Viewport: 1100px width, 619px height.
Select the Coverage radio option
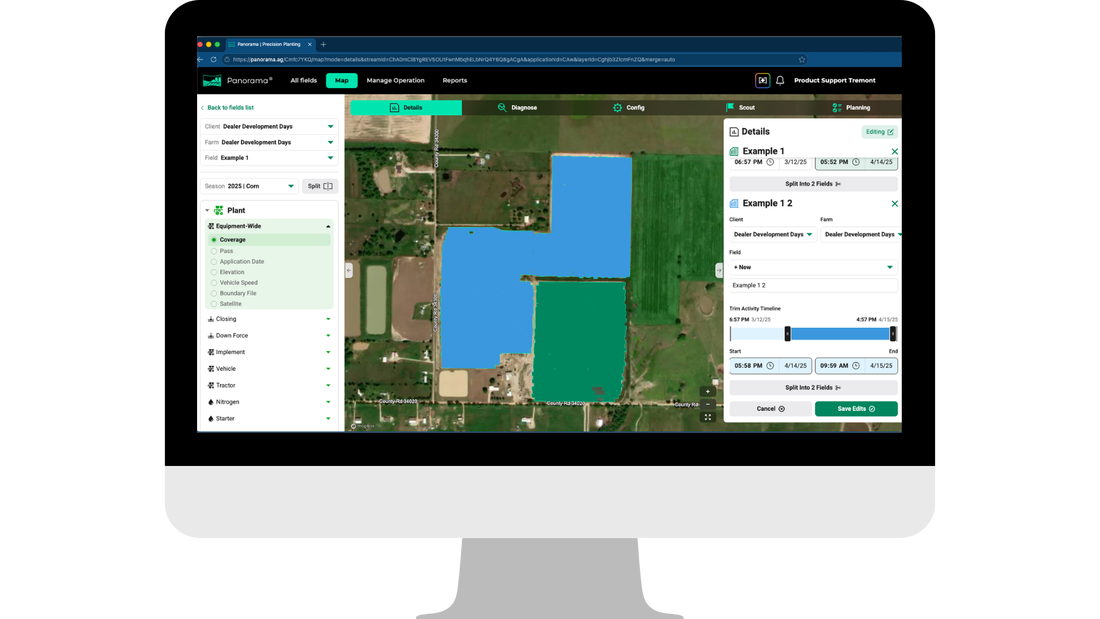tap(214, 240)
